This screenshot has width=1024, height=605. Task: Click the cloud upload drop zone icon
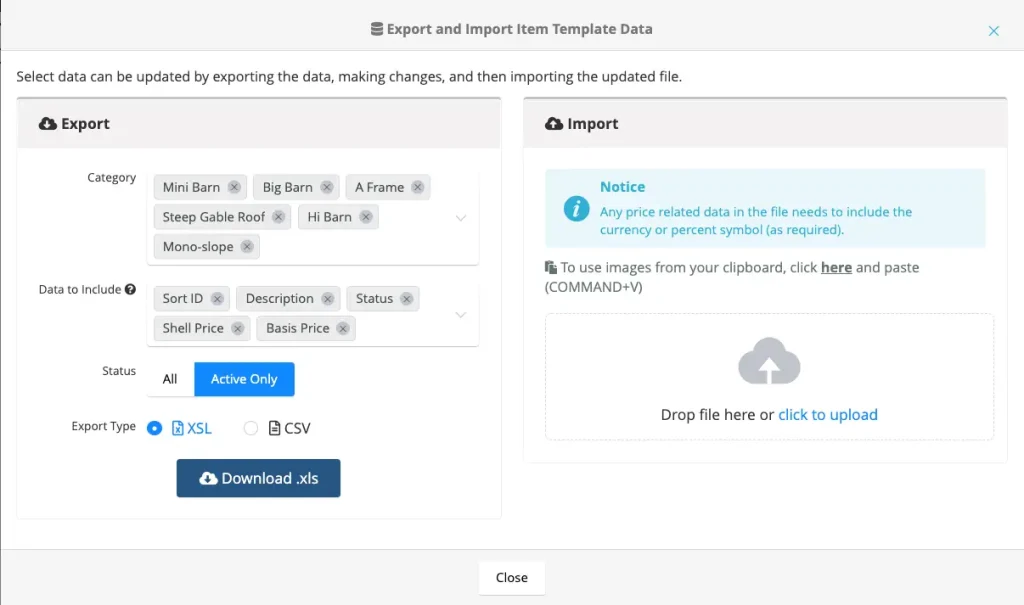point(769,363)
